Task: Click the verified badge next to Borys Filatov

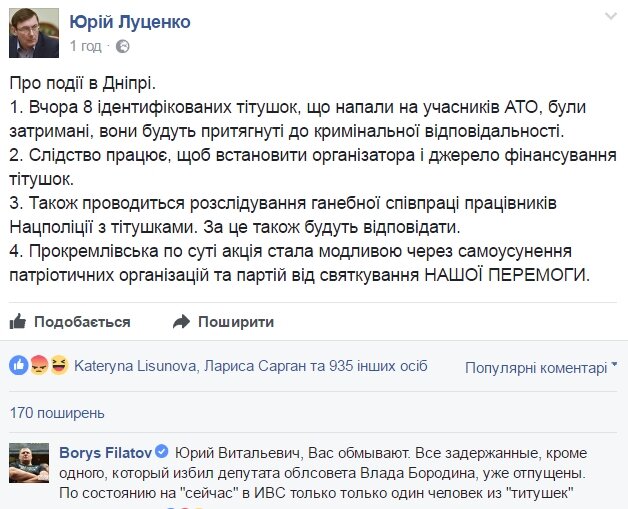Action: [x=162, y=452]
